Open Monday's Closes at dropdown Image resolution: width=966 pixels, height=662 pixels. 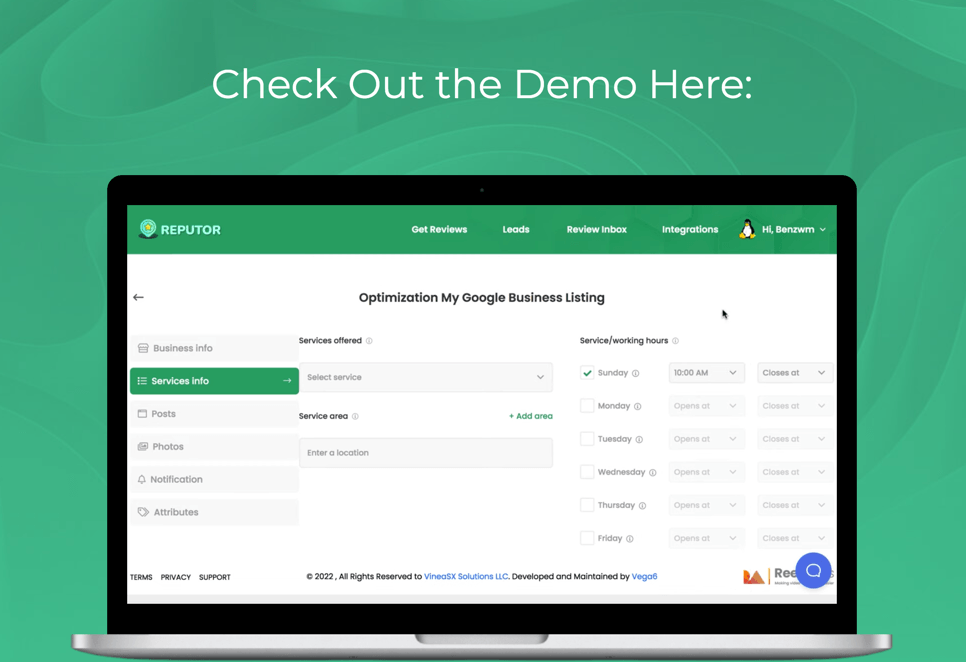pyautogui.click(x=795, y=406)
